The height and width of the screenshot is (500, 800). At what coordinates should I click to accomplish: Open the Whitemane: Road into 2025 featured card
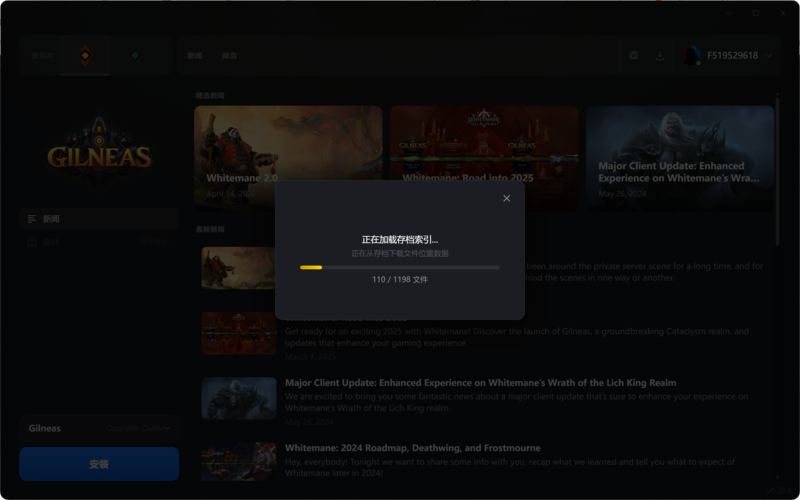[x=484, y=158]
